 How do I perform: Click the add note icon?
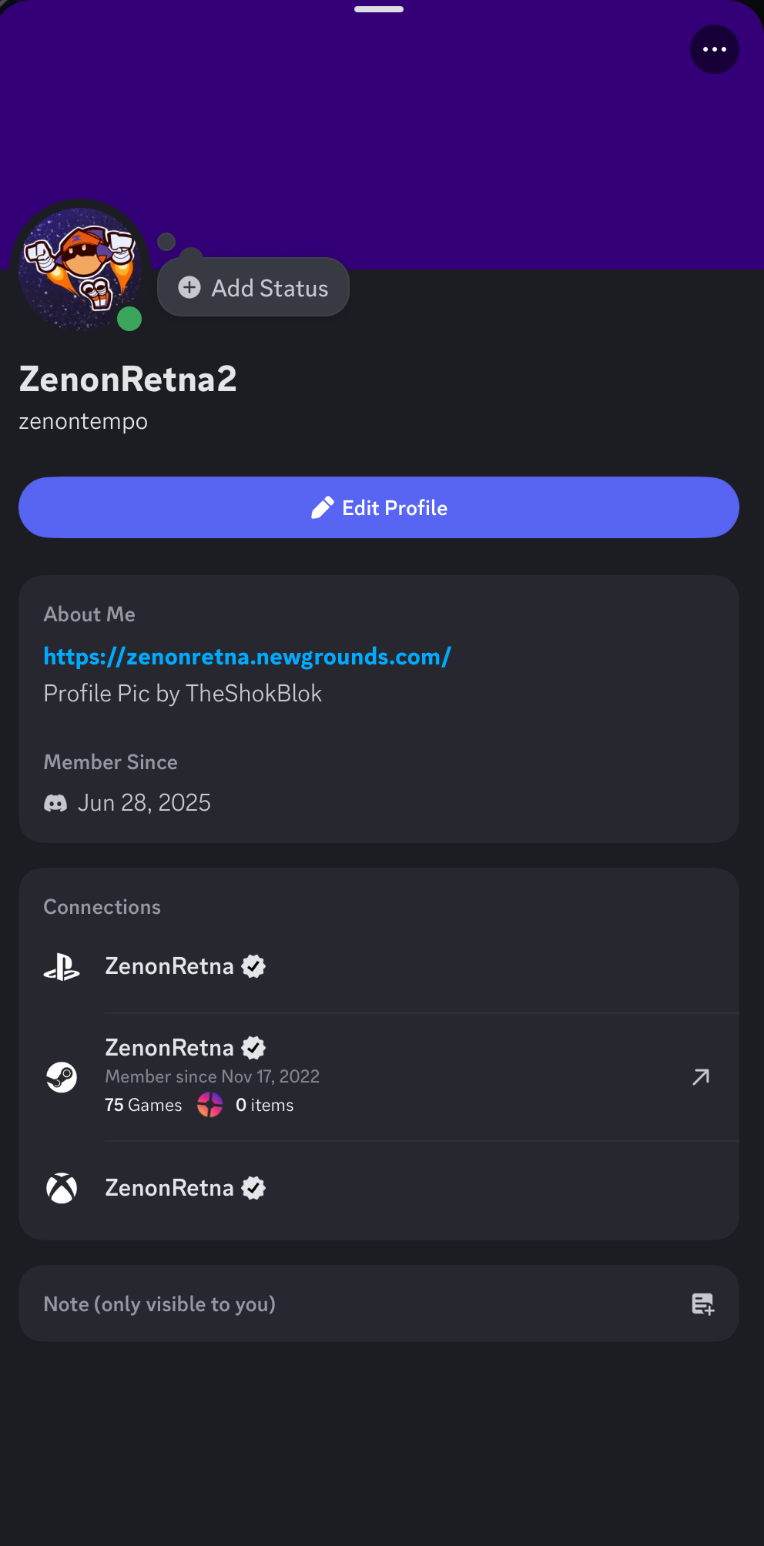pos(703,1304)
